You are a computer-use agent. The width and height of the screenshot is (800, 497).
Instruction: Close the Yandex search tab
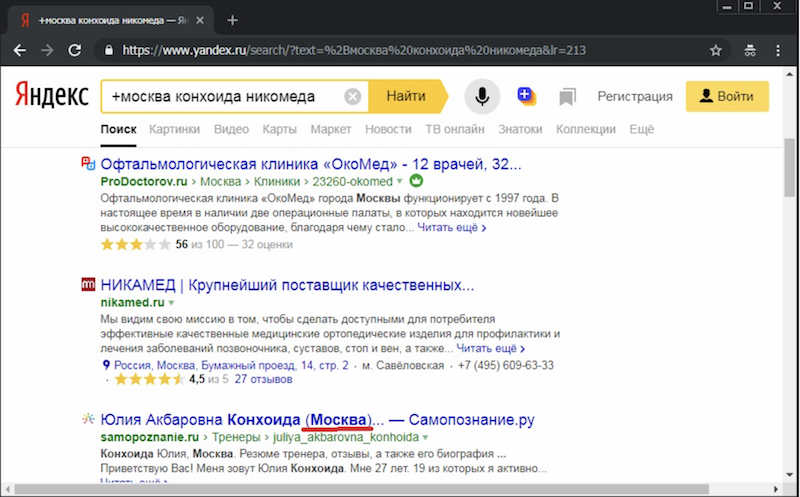(200, 20)
